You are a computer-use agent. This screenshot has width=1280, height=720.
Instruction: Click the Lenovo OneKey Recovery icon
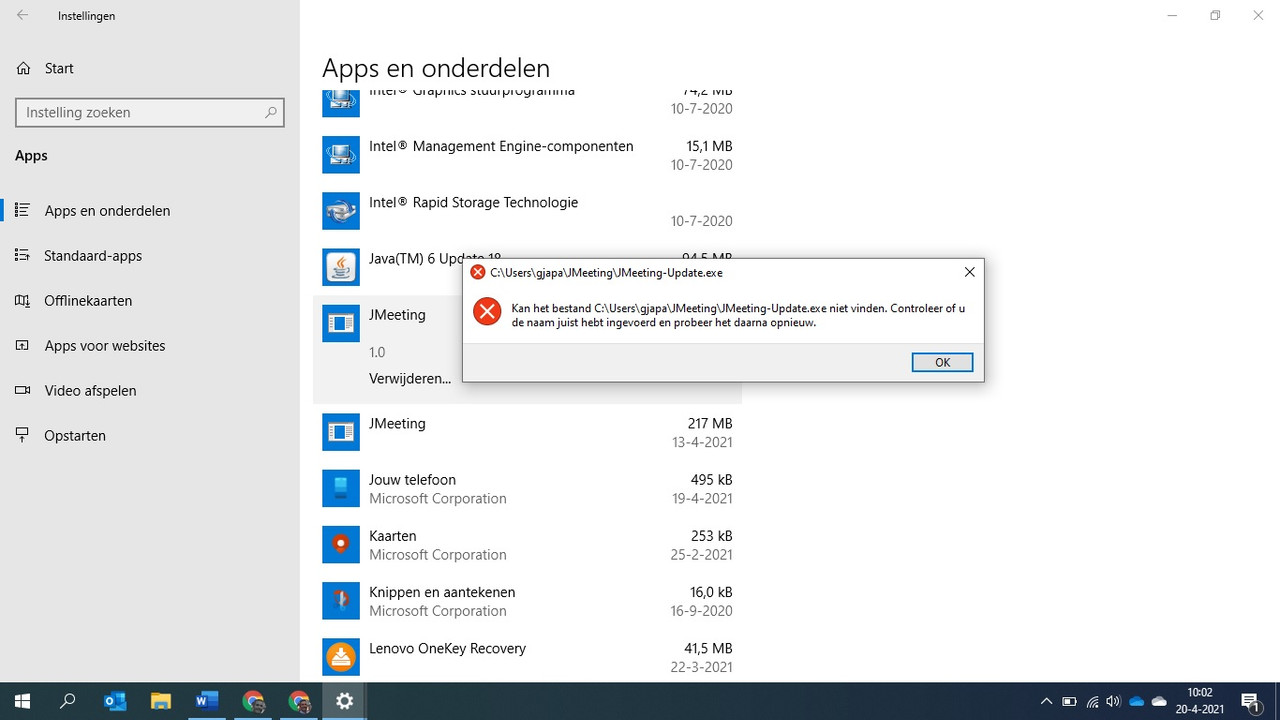point(341,656)
